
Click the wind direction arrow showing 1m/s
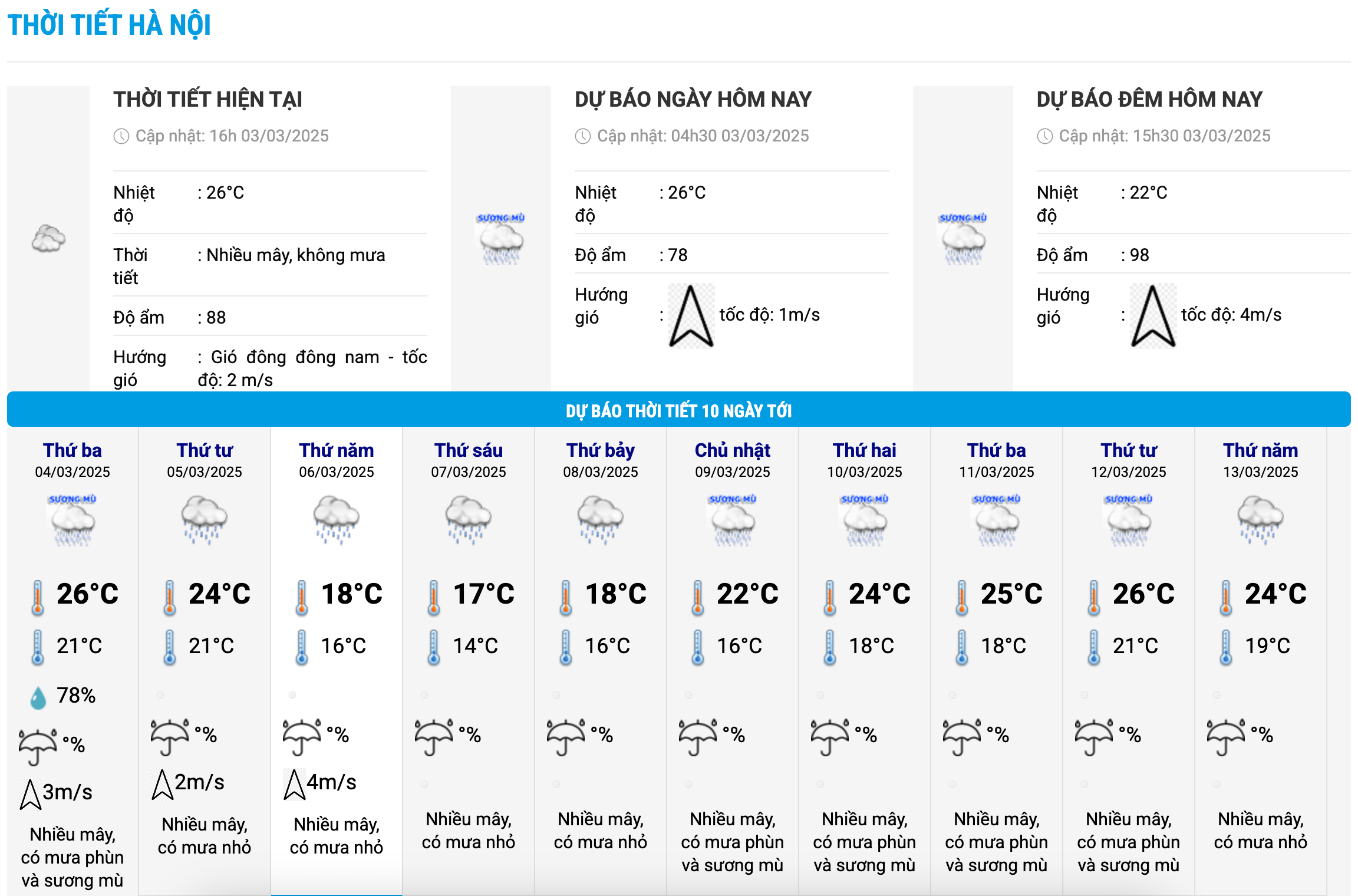click(x=691, y=315)
